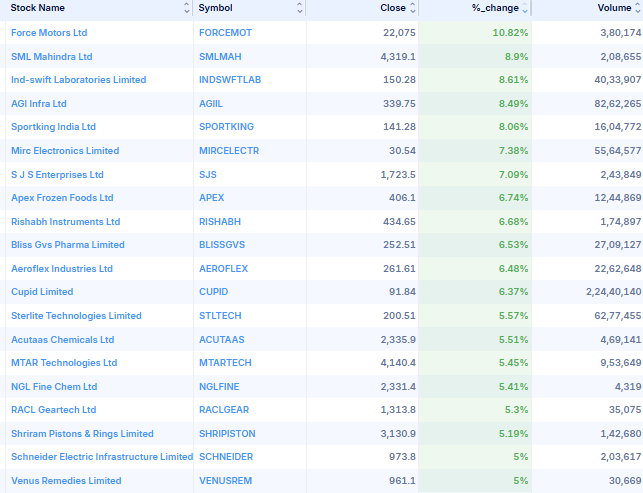Click the ACUTAAS symbol link
Image resolution: width=643 pixels, height=493 pixels.
point(222,340)
